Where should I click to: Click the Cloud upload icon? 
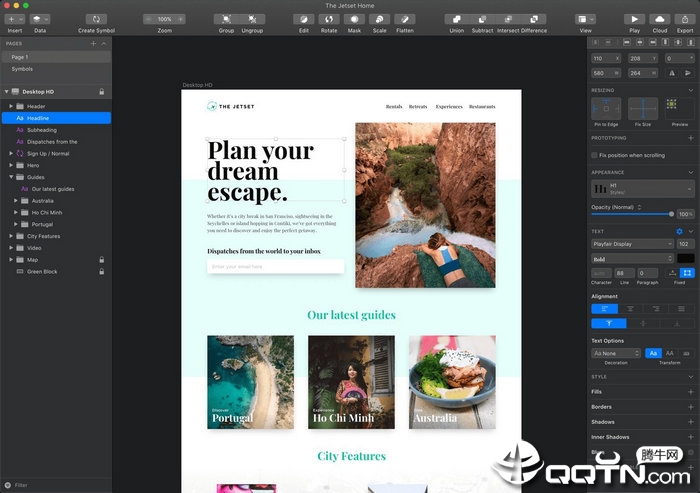click(660, 19)
